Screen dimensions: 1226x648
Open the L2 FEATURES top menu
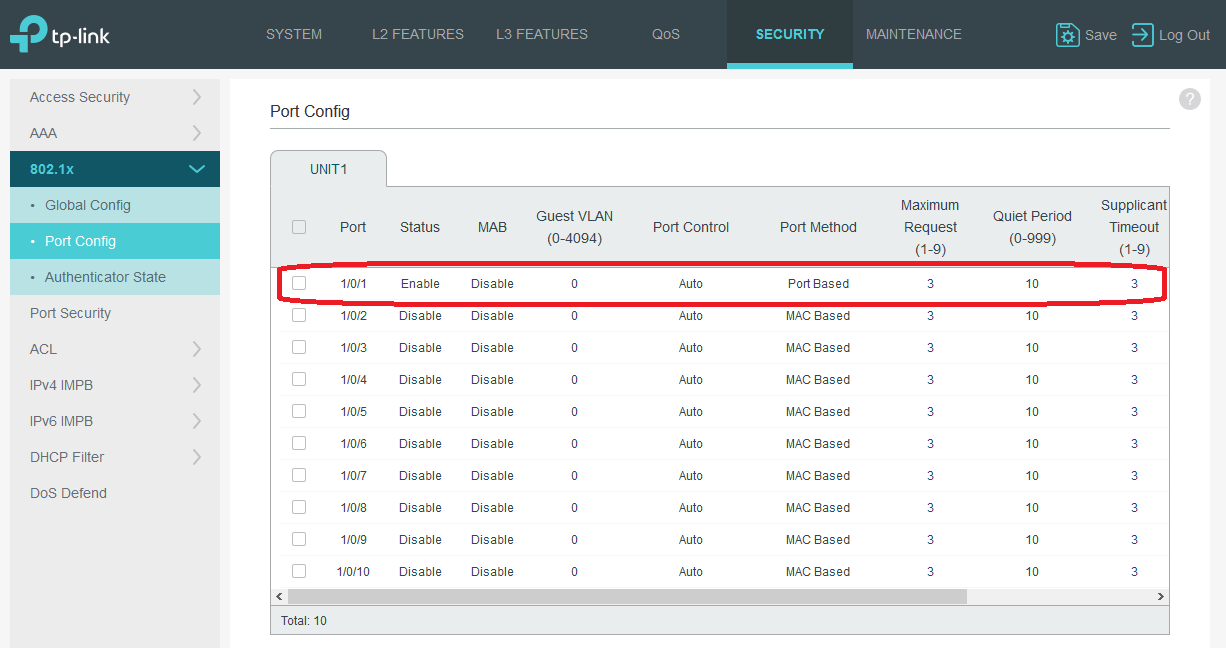417,34
